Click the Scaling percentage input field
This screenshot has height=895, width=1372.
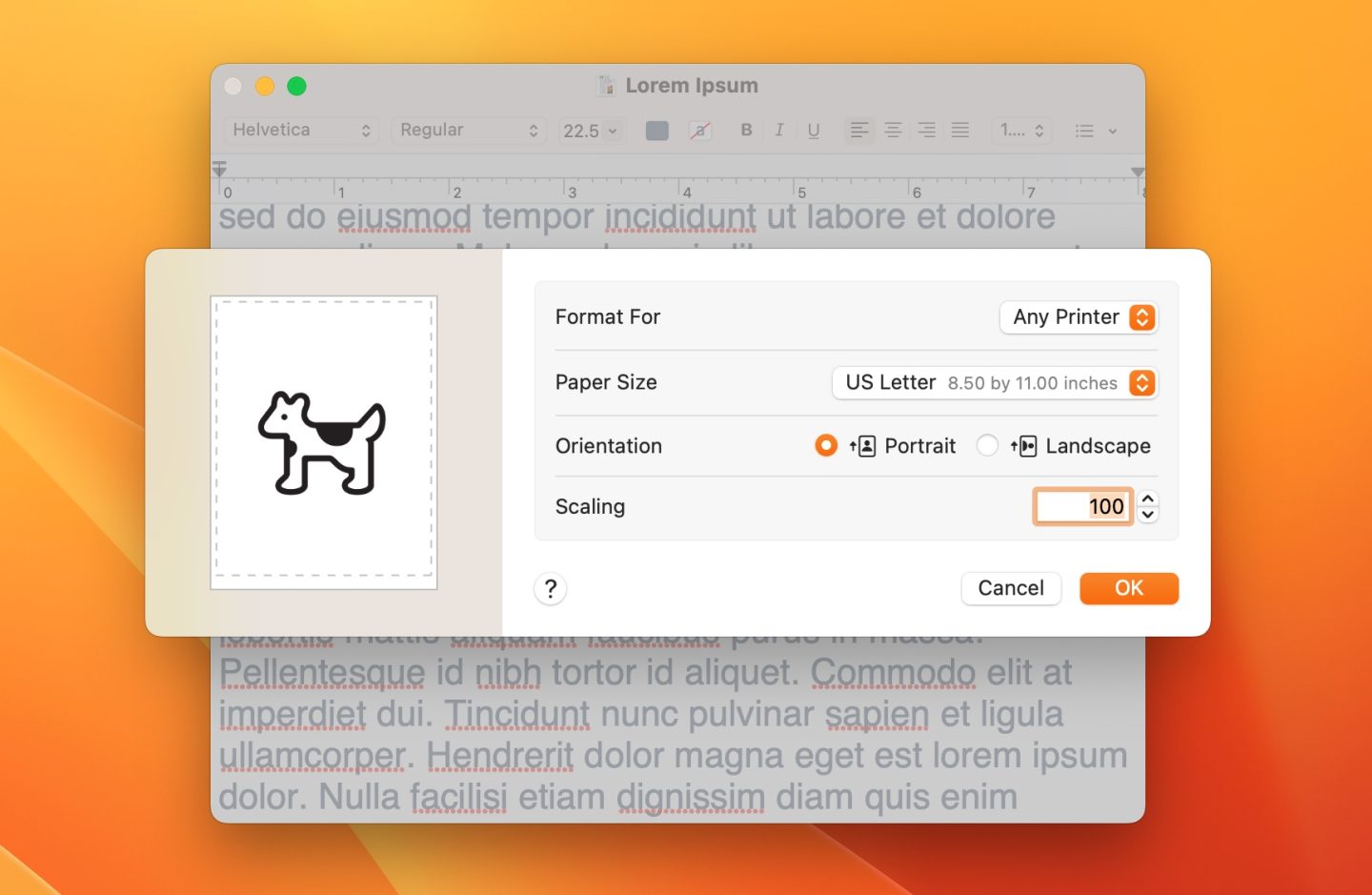point(1082,507)
